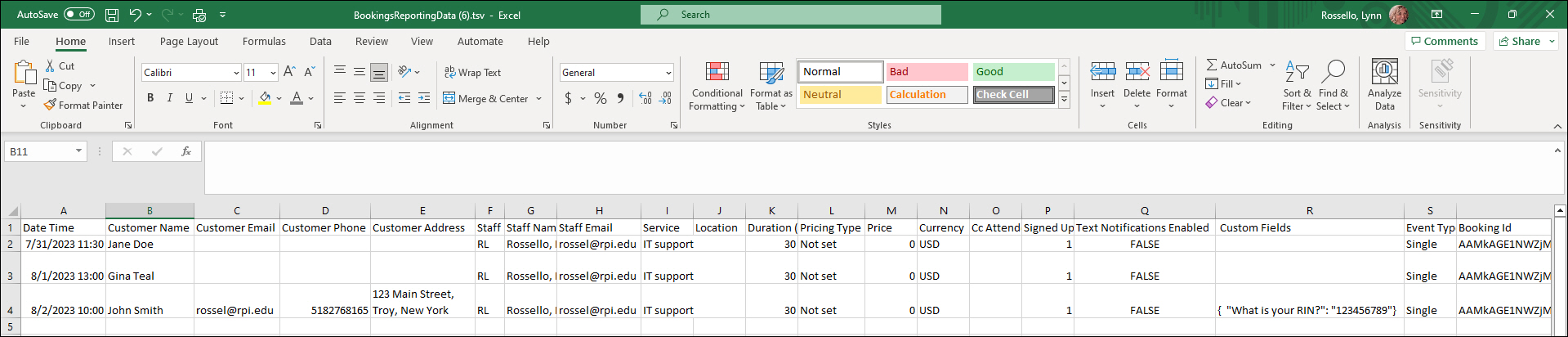The width and height of the screenshot is (1568, 337).
Task: Click the Search box in title bar
Action: point(790,15)
